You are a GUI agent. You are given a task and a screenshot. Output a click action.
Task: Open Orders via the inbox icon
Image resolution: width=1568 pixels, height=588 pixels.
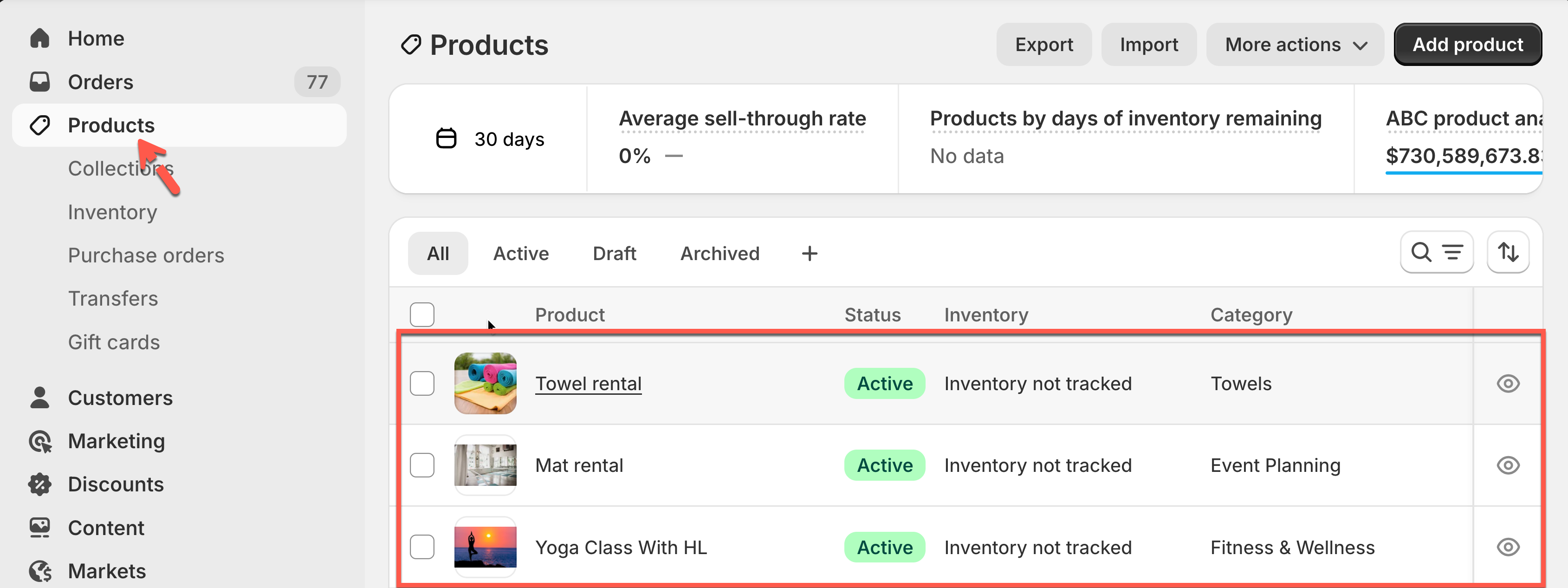click(39, 82)
